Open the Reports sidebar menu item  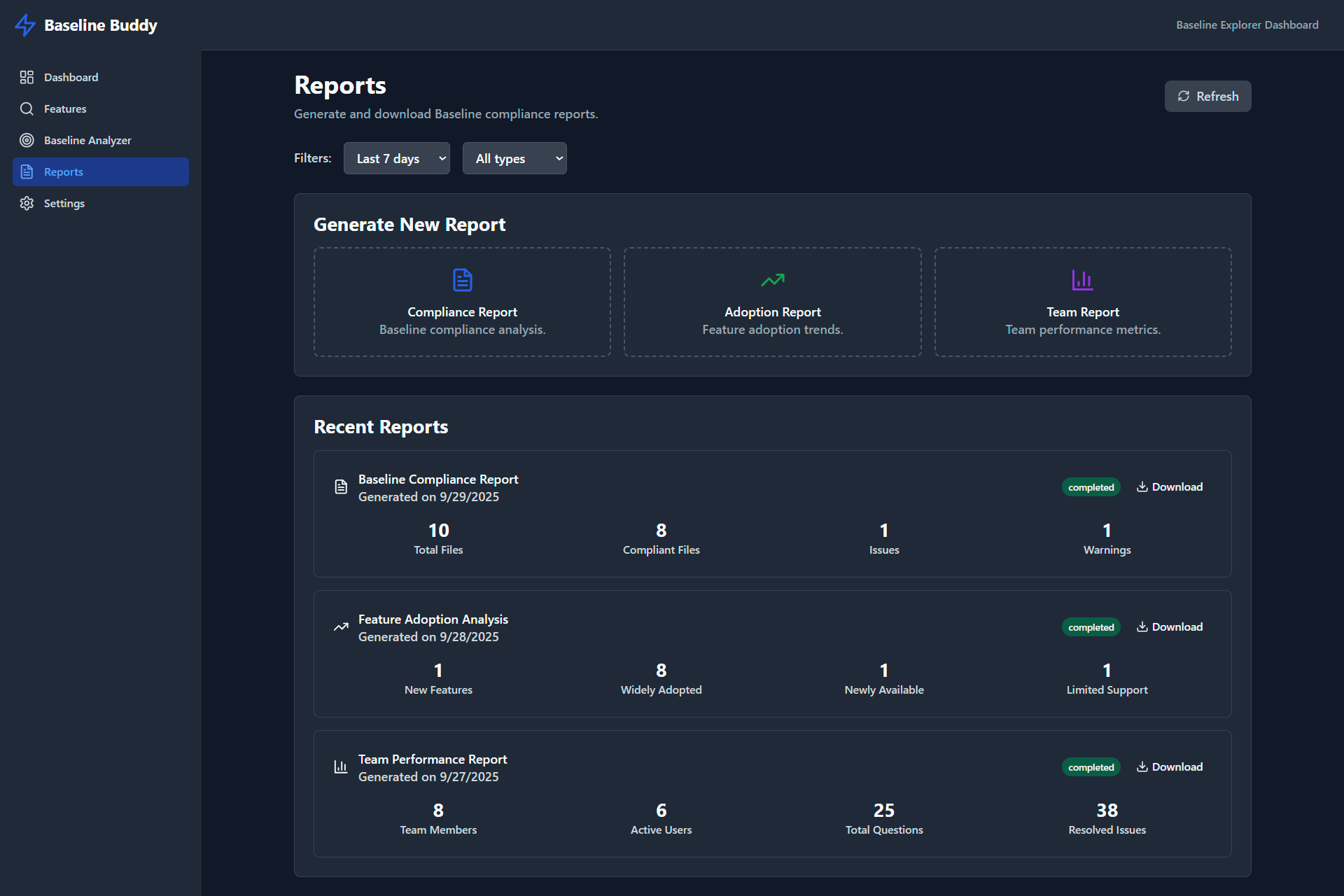coord(100,171)
